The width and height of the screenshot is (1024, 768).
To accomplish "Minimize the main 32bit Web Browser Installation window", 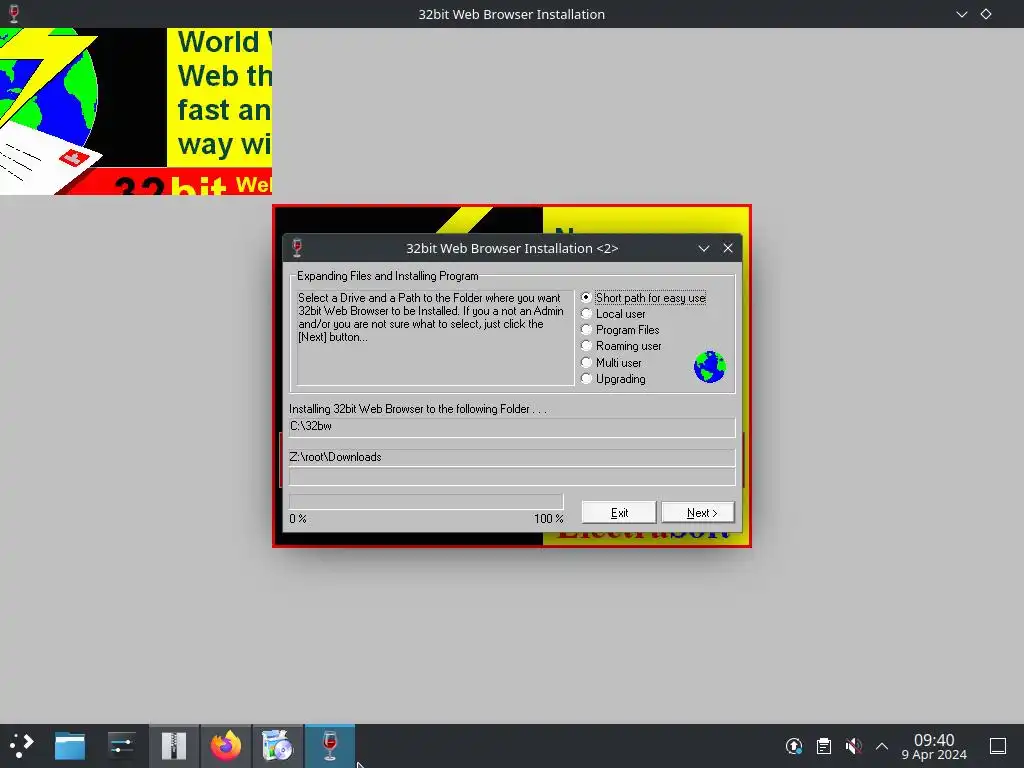I will pyautogui.click(x=961, y=14).
